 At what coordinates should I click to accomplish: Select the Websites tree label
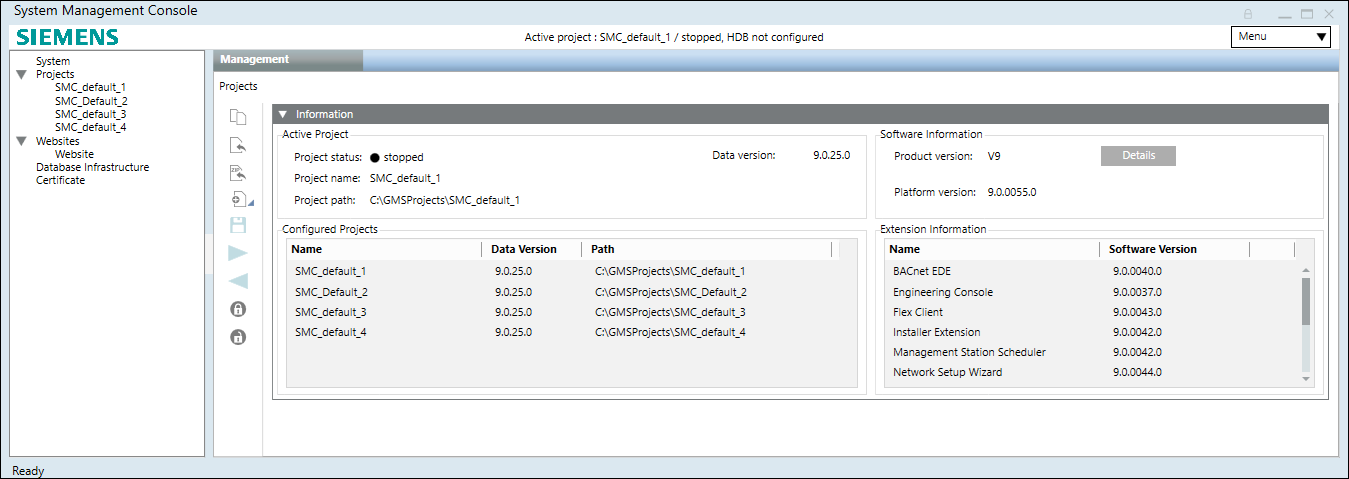click(x=57, y=141)
